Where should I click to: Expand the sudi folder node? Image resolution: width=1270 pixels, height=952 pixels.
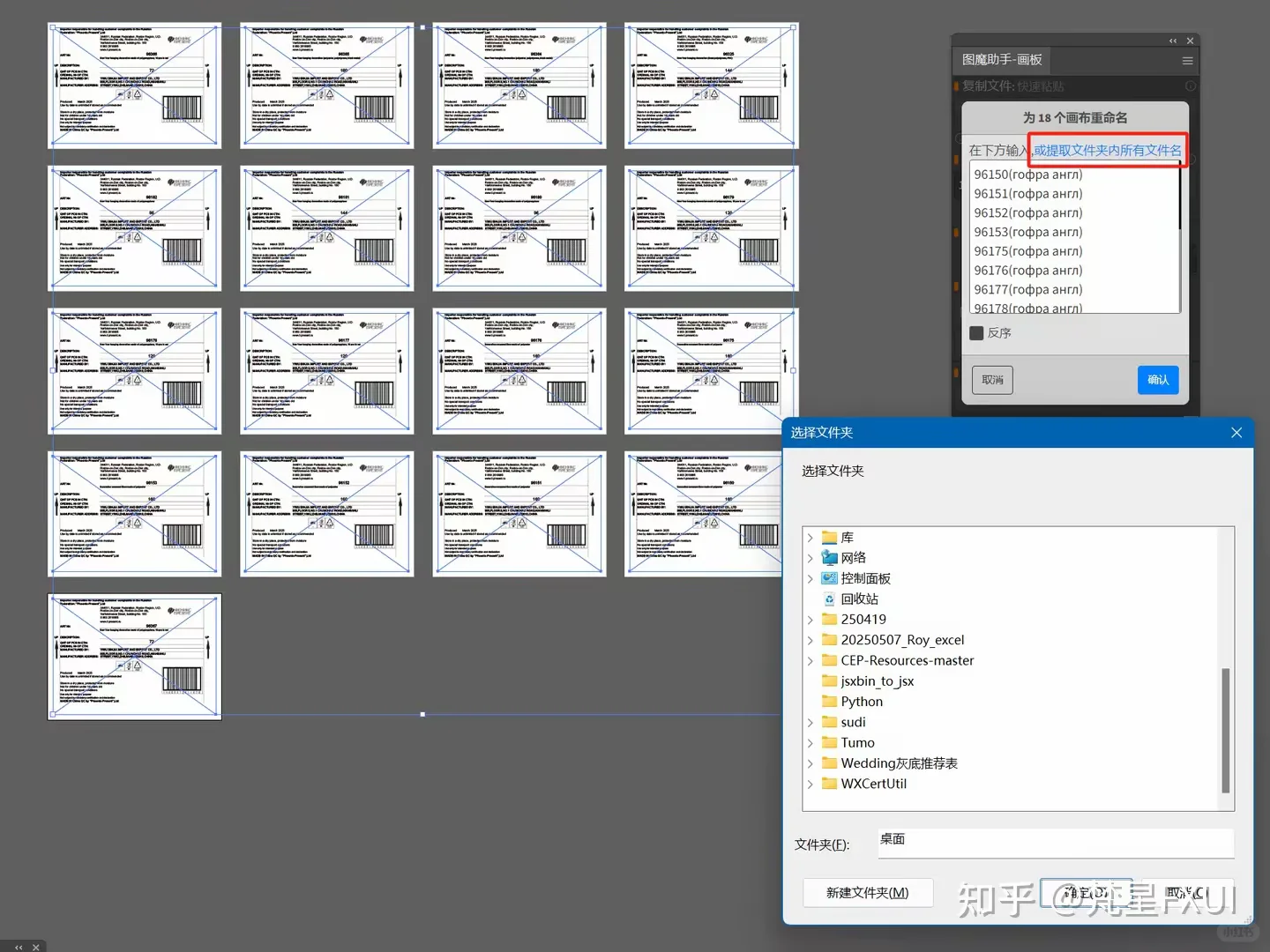811,722
